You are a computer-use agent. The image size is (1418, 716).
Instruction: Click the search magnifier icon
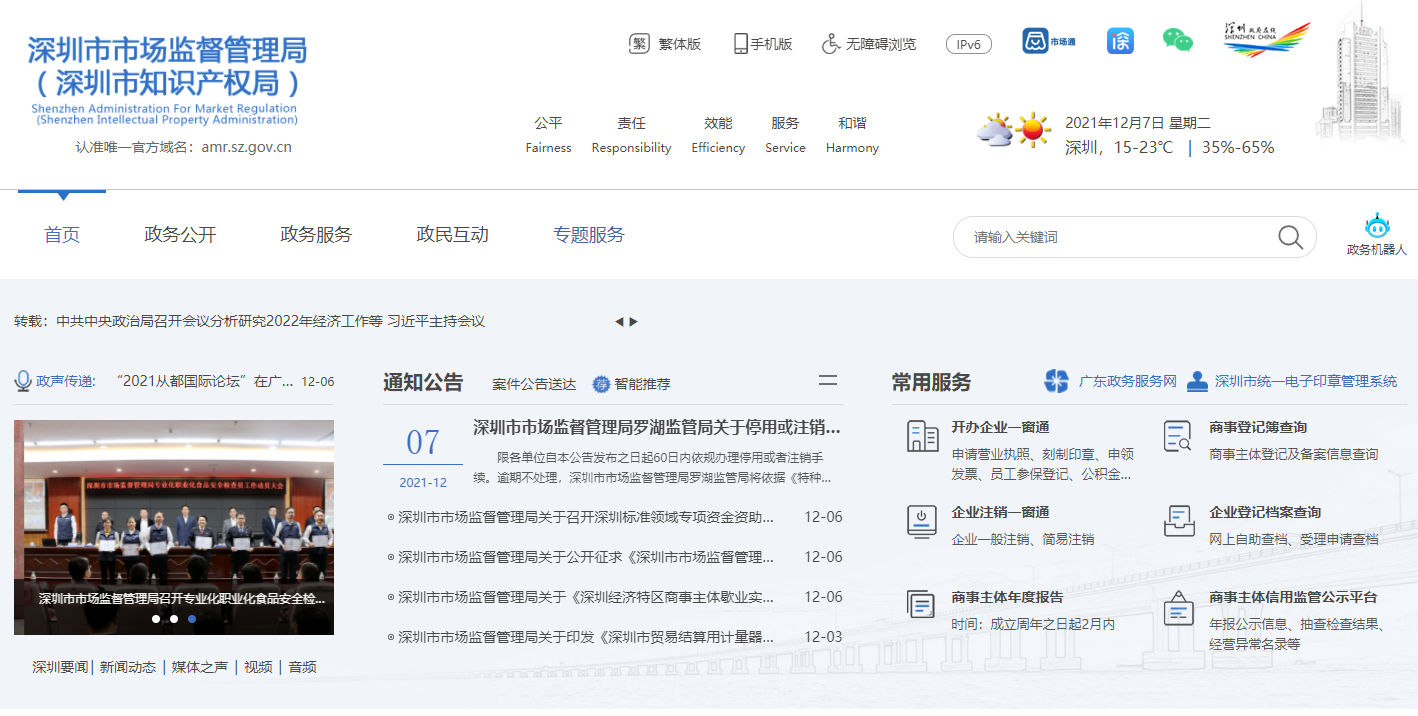(1290, 237)
